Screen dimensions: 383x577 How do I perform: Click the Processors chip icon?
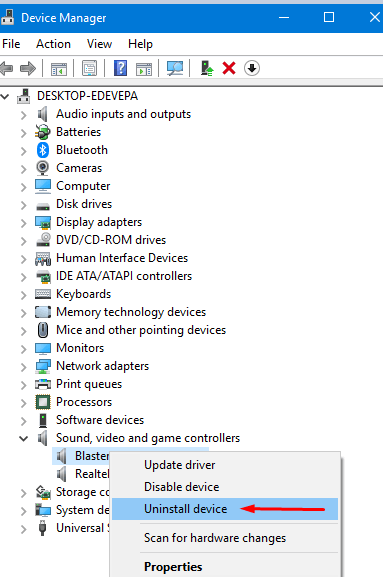[x=43, y=402]
